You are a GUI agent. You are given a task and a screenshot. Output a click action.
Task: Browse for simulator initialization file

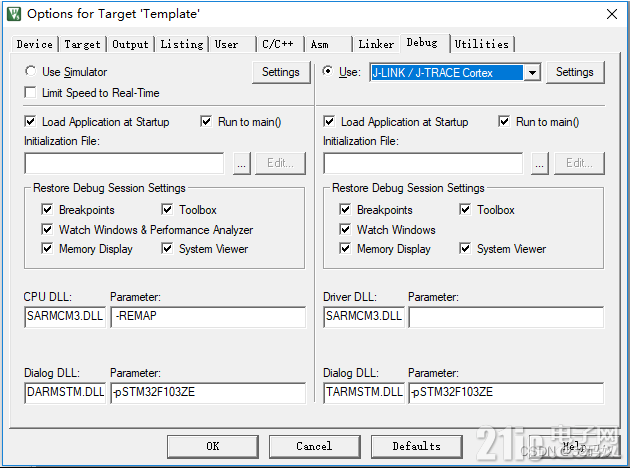(x=241, y=163)
